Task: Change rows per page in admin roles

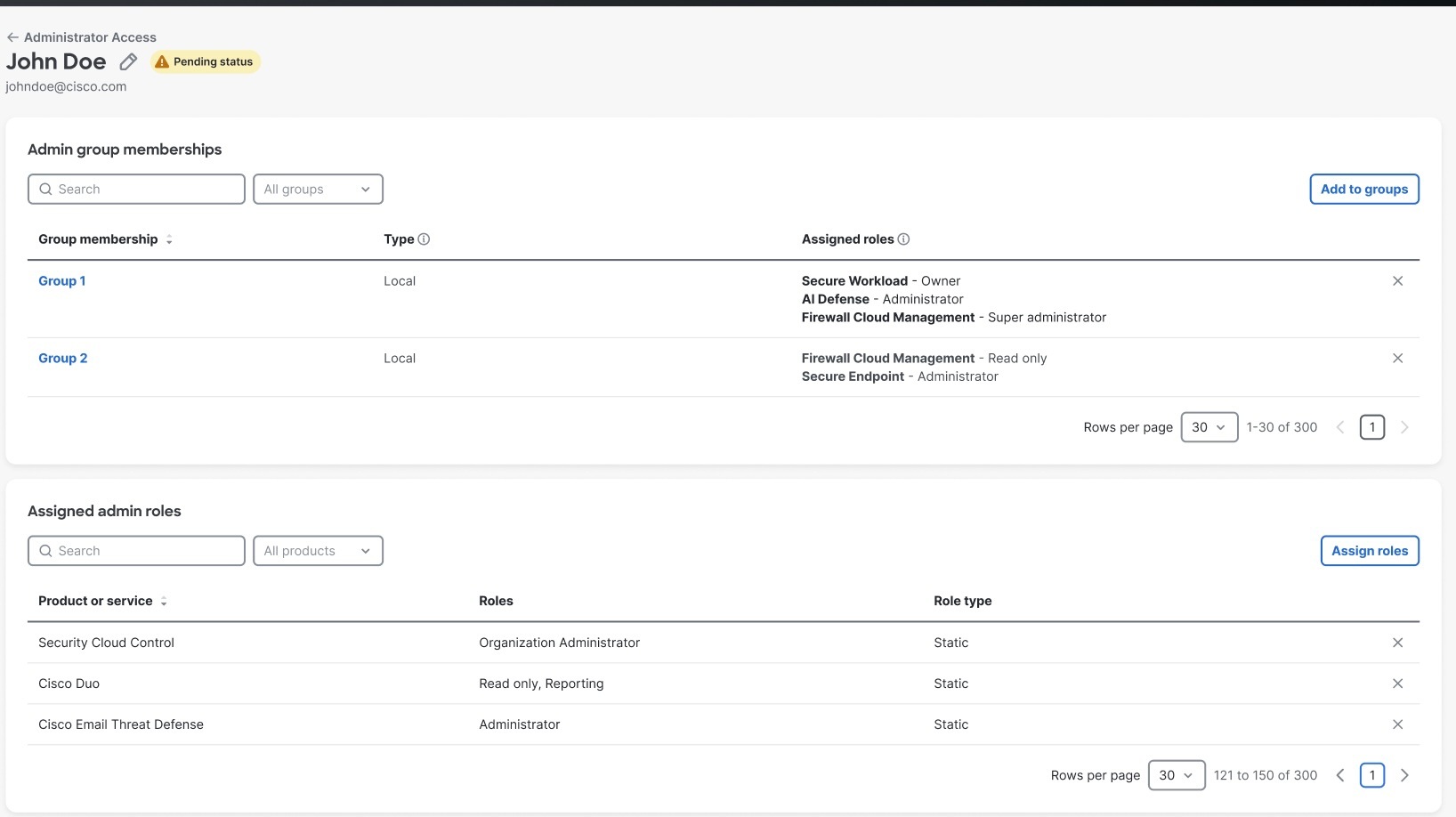Action: [x=1177, y=775]
